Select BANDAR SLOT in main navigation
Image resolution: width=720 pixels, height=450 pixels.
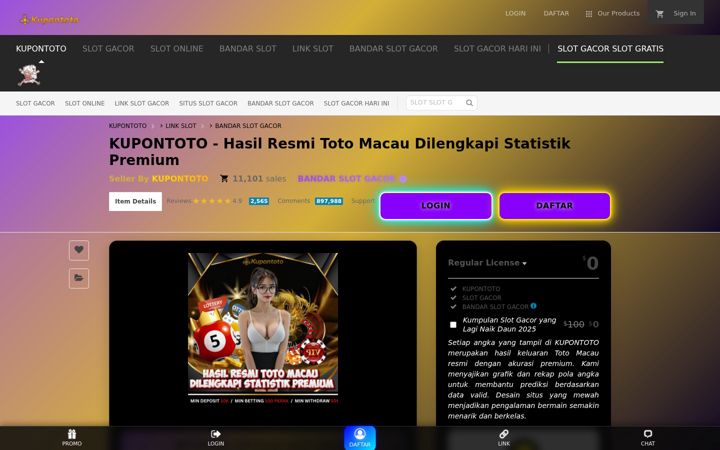248,49
